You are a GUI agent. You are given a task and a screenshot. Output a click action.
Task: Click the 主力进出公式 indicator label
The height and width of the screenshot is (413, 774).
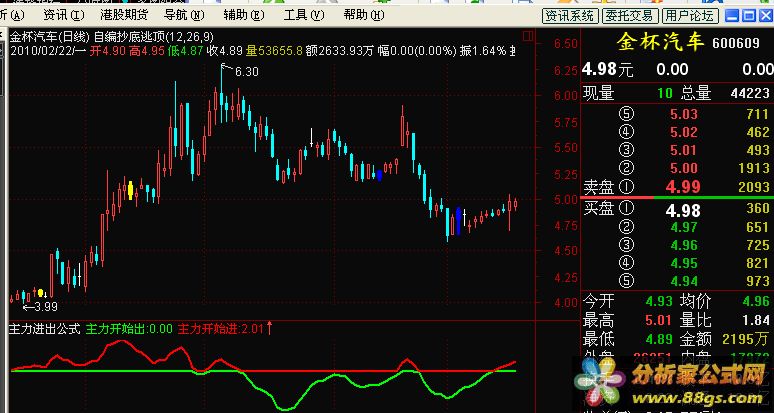[44, 329]
